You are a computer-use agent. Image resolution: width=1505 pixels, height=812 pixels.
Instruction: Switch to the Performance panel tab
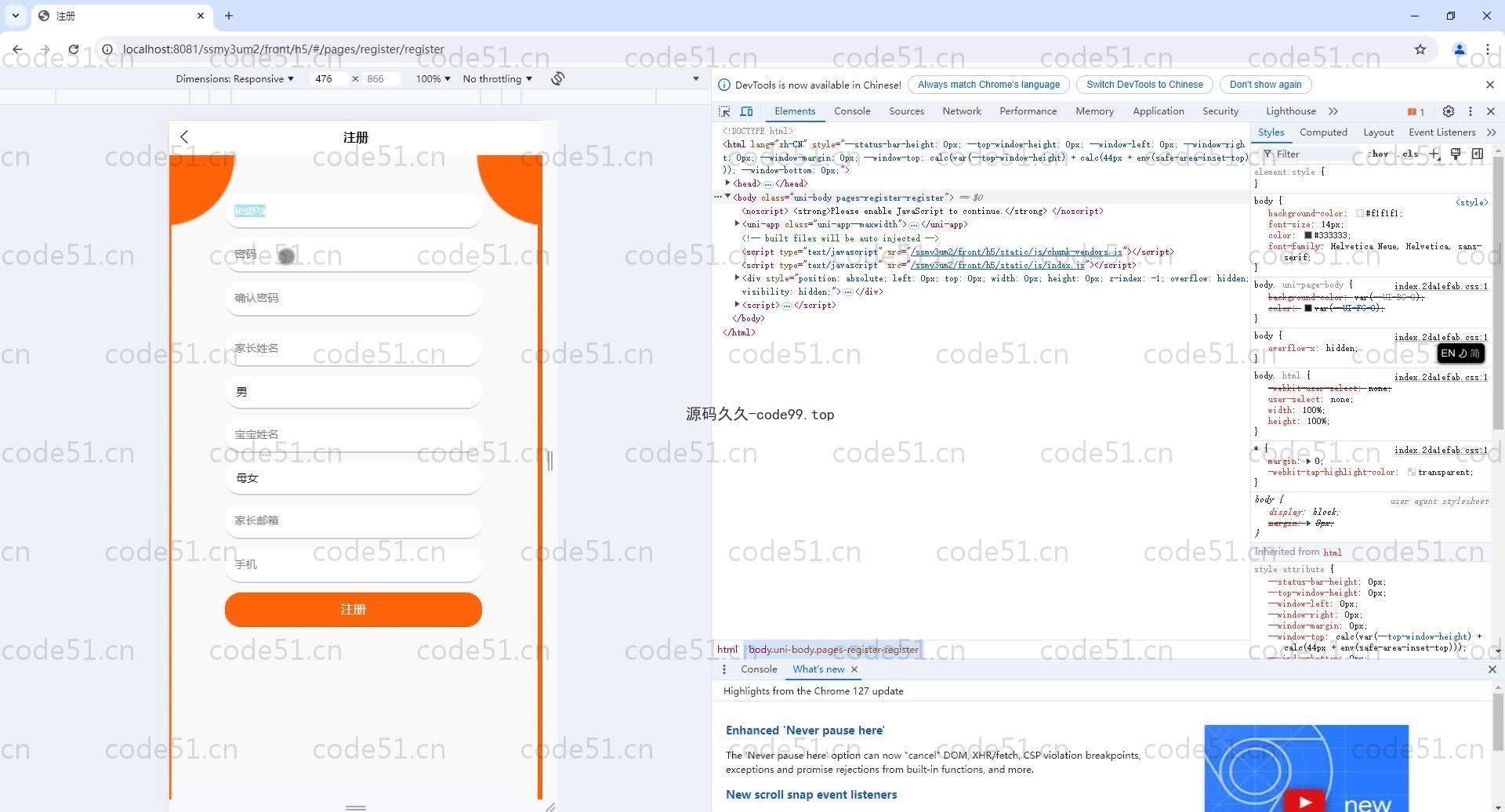1028,111
